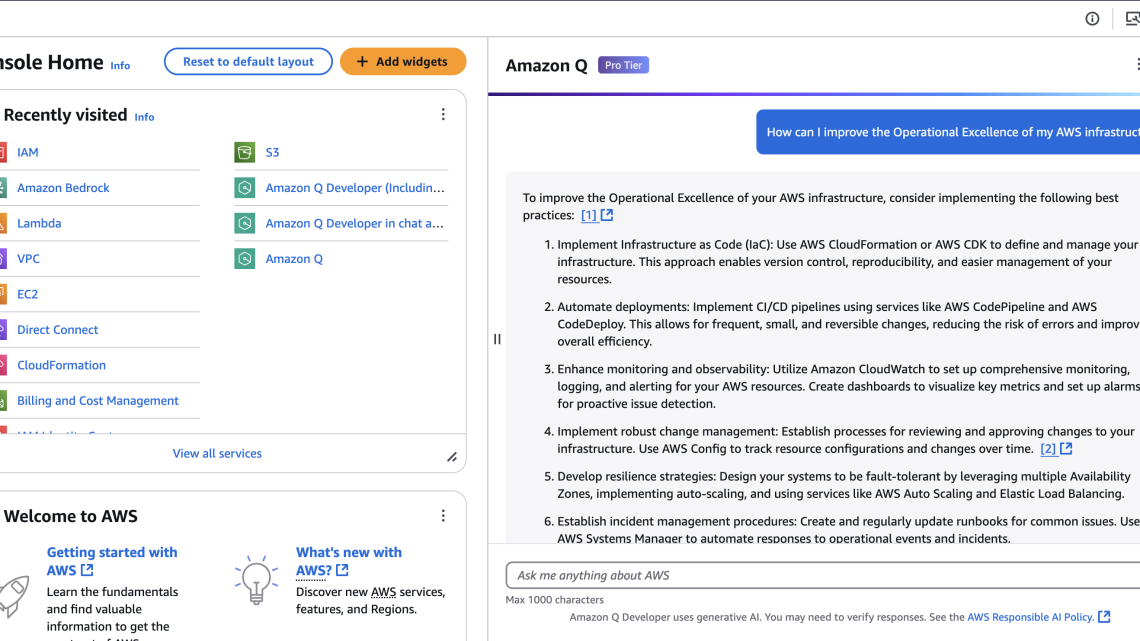Click the Amazon Q Developer (Includin... icon
This screenshot has height=641, width=1140.
[x=245, y=188]
